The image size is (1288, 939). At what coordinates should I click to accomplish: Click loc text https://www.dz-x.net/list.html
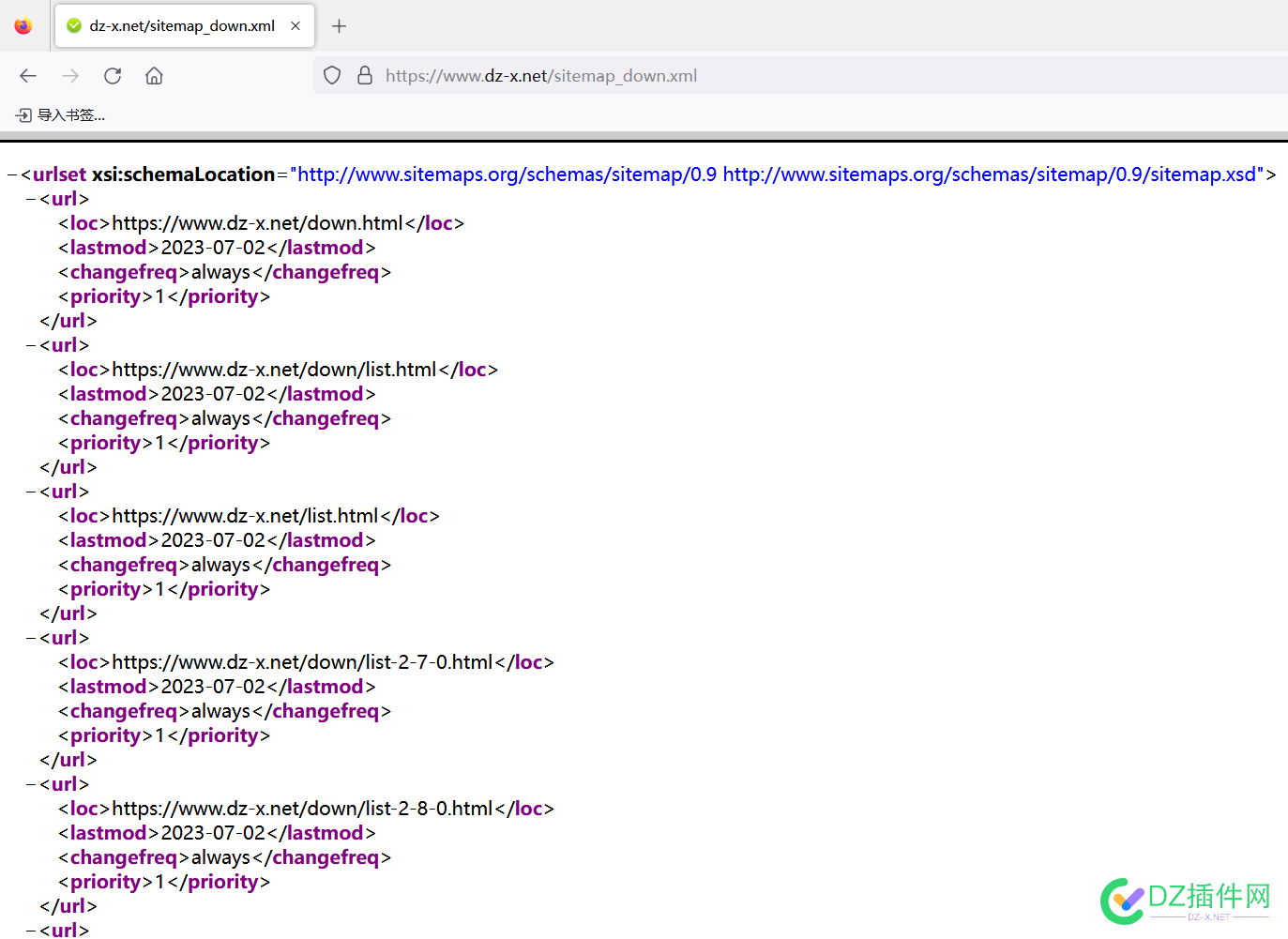coord(245,516)
